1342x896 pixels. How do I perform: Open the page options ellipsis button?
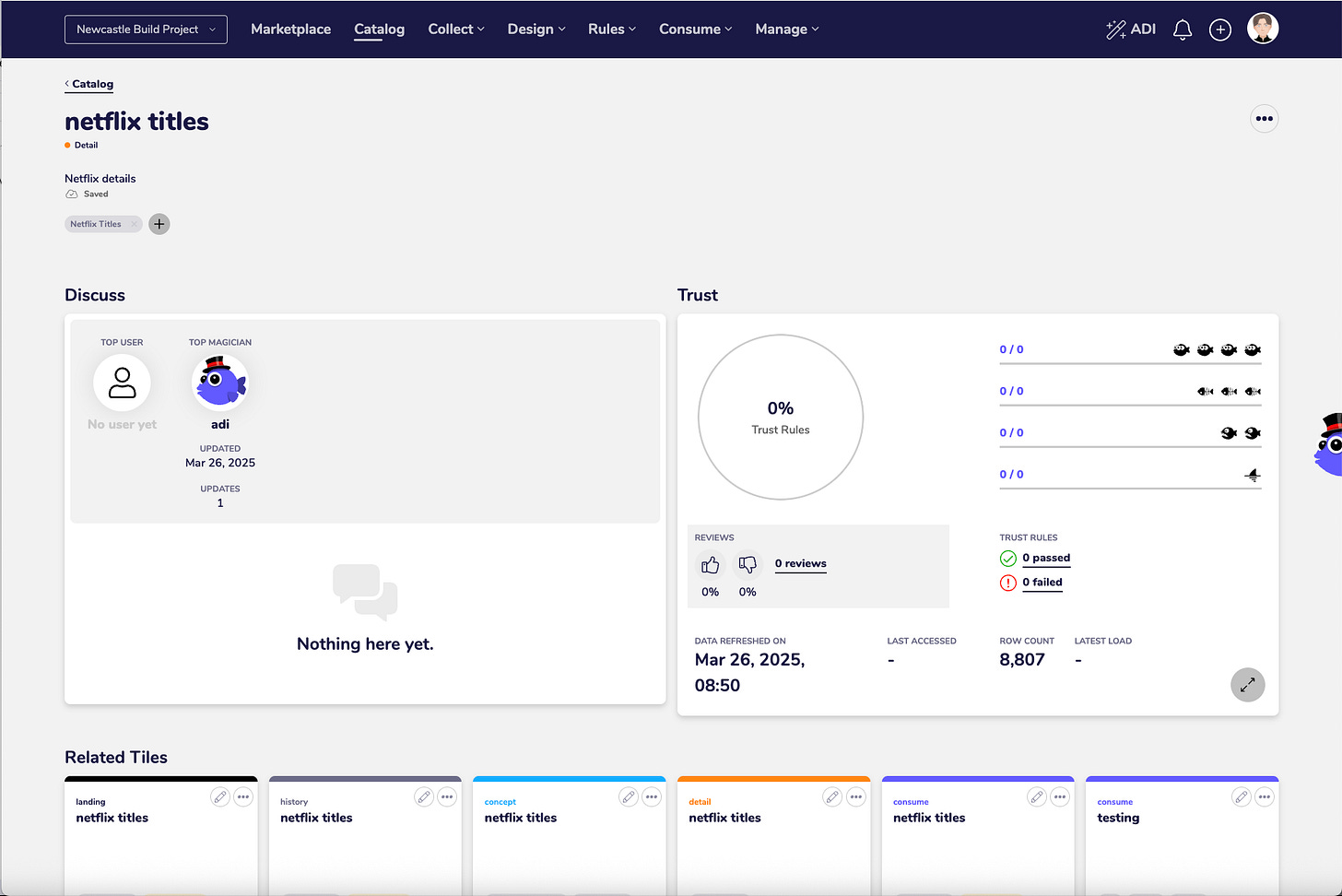tap(1265, 118)
